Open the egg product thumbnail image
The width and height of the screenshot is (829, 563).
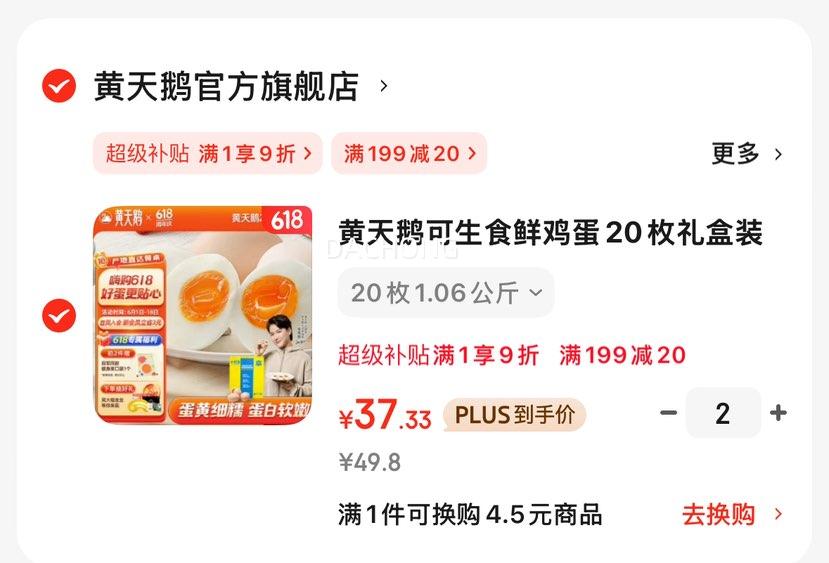click(203, 315)
